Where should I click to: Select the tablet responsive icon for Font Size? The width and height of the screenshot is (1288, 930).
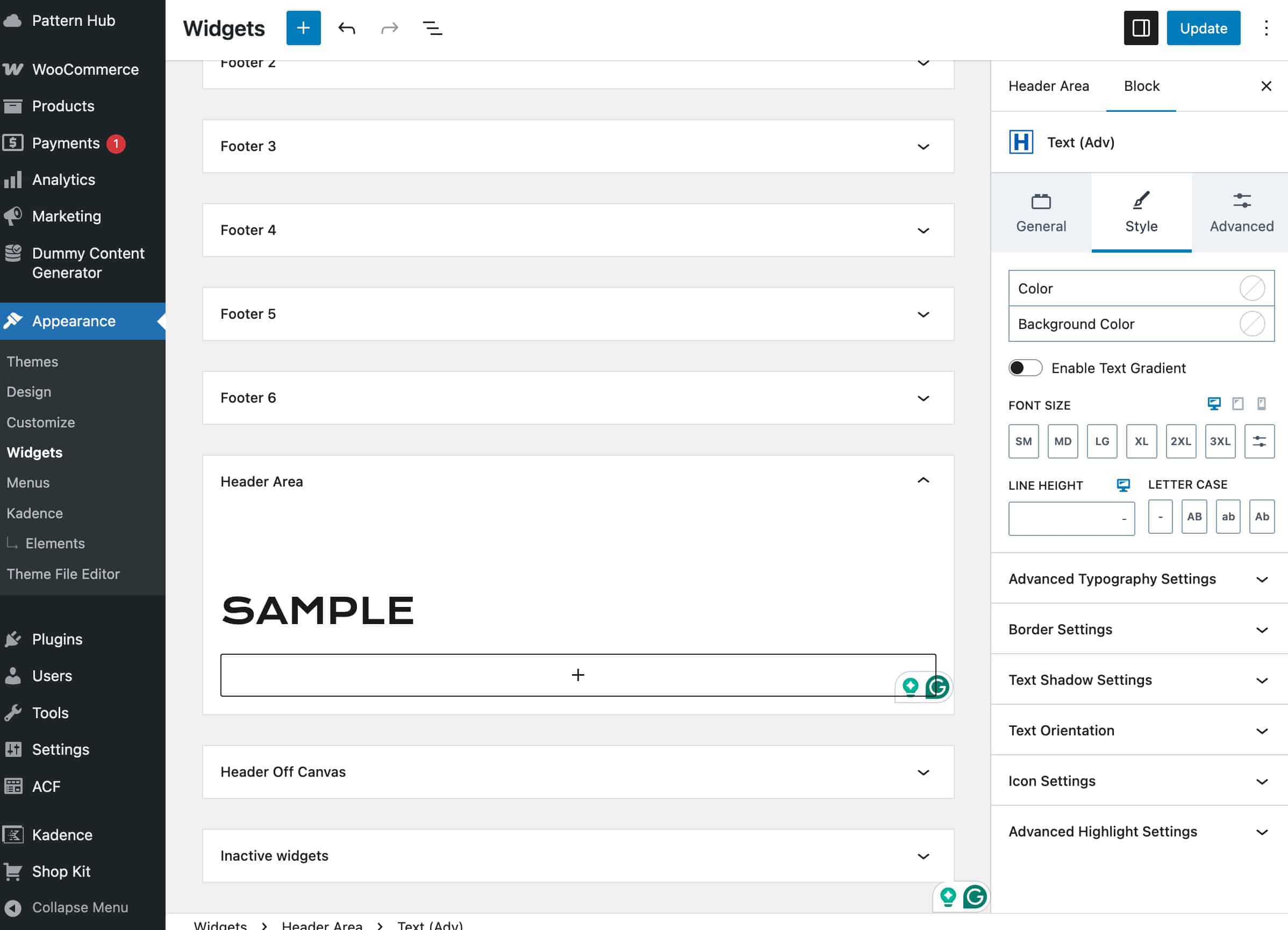click(x=1237, y=404)
